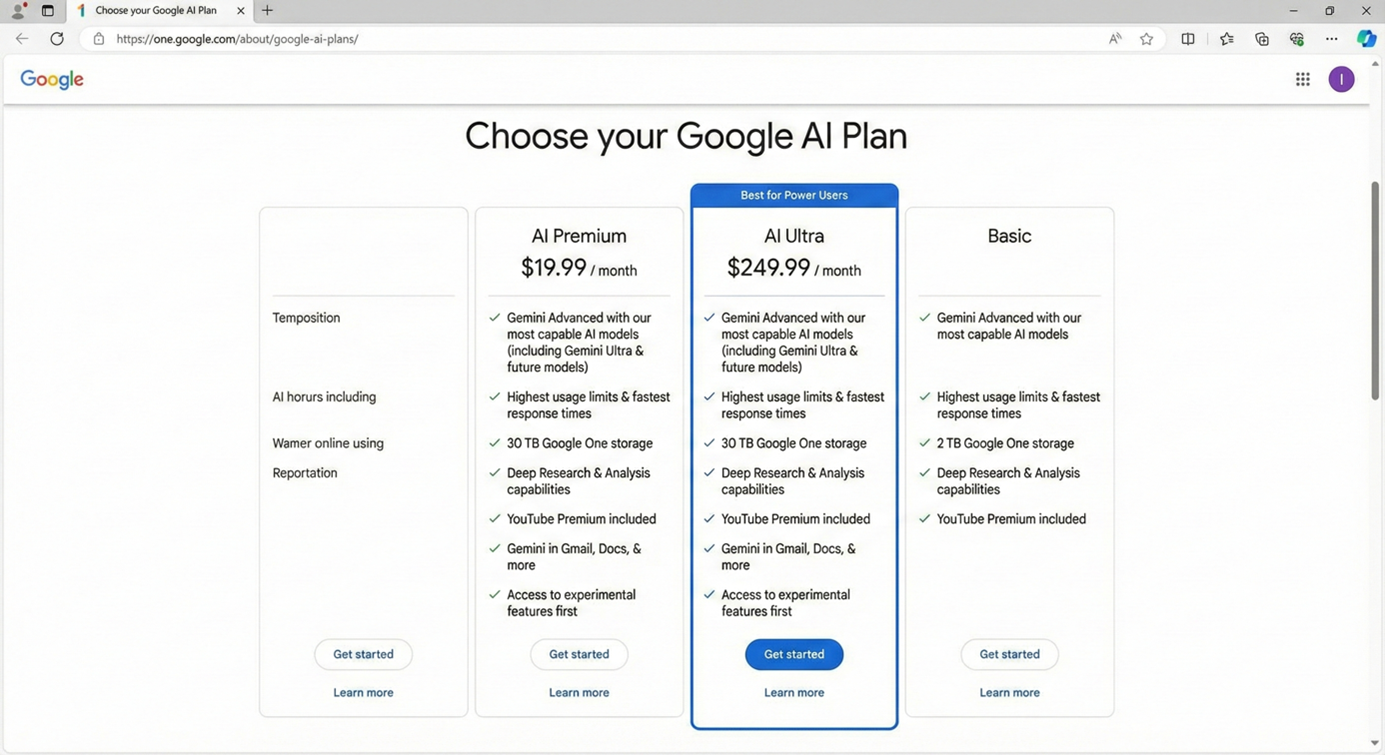Viewport: 1385px width, 755px height.
Task: Add this page to favorites with the star
Action: 1146,38
